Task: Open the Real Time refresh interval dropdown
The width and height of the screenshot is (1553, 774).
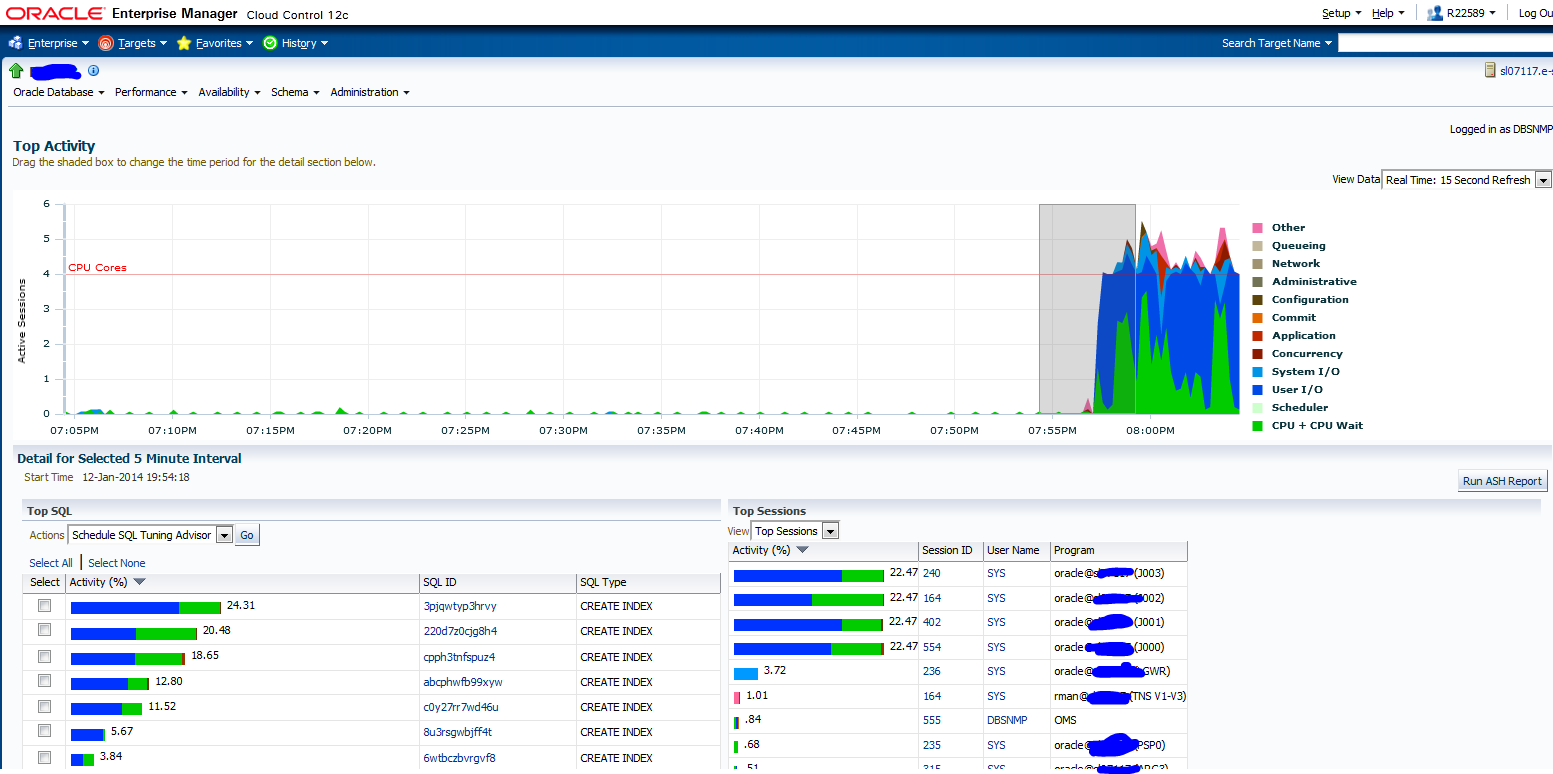Action: (x=1543, y=179)
